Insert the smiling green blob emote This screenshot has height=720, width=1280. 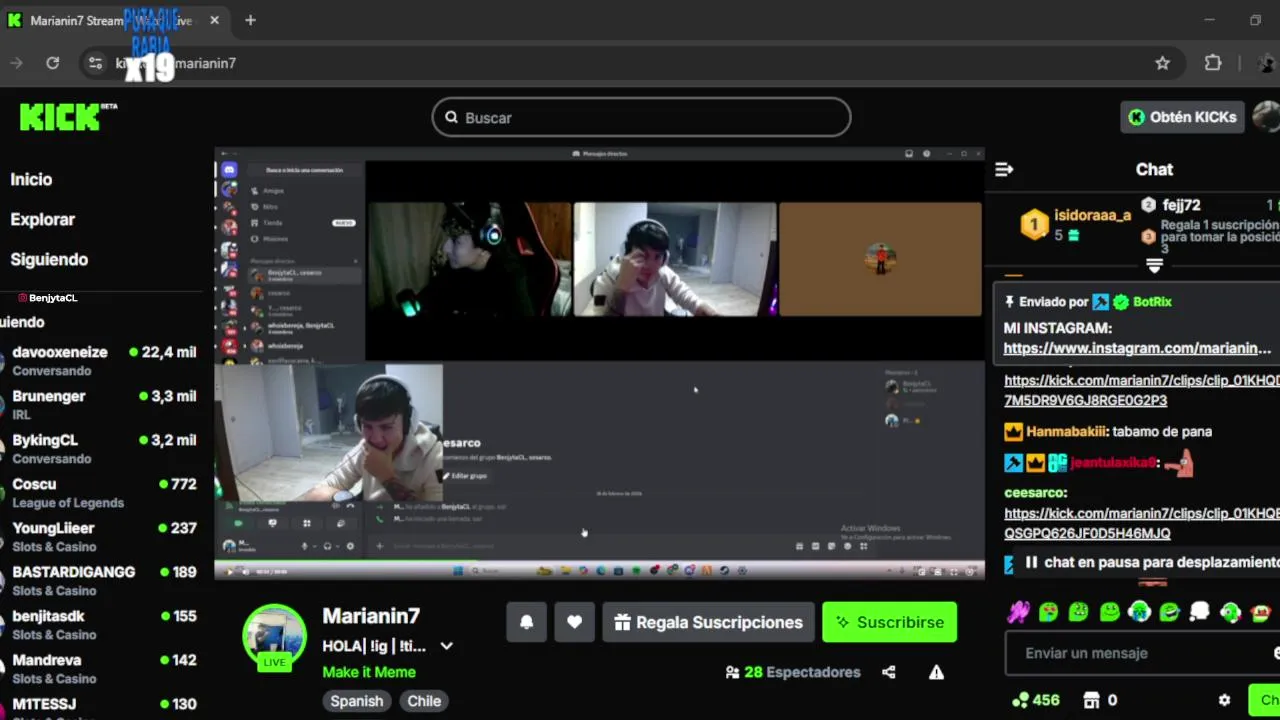point(1110,612)
